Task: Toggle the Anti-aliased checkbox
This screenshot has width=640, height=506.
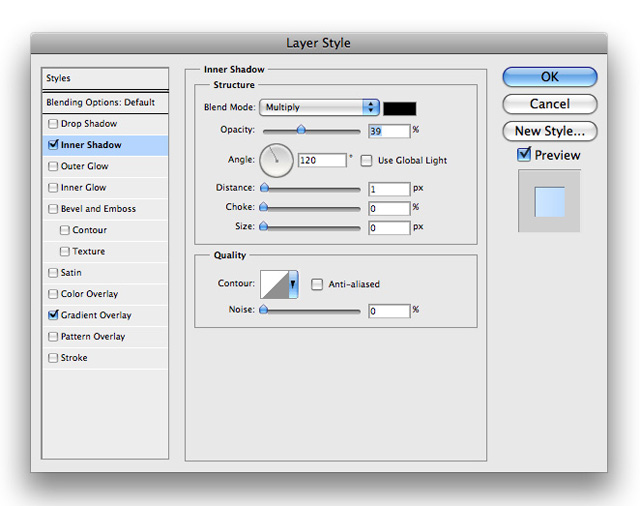Action: 317,284
